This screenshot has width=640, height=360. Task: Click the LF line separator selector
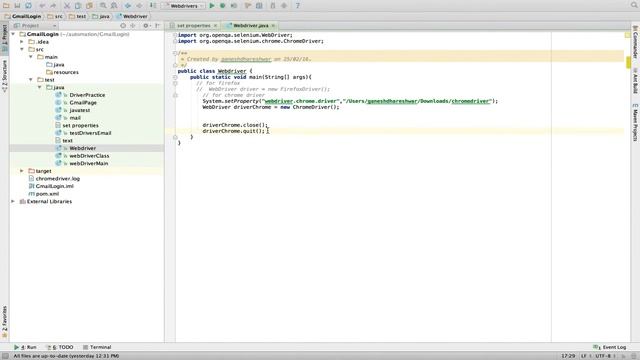coord(585,356)
